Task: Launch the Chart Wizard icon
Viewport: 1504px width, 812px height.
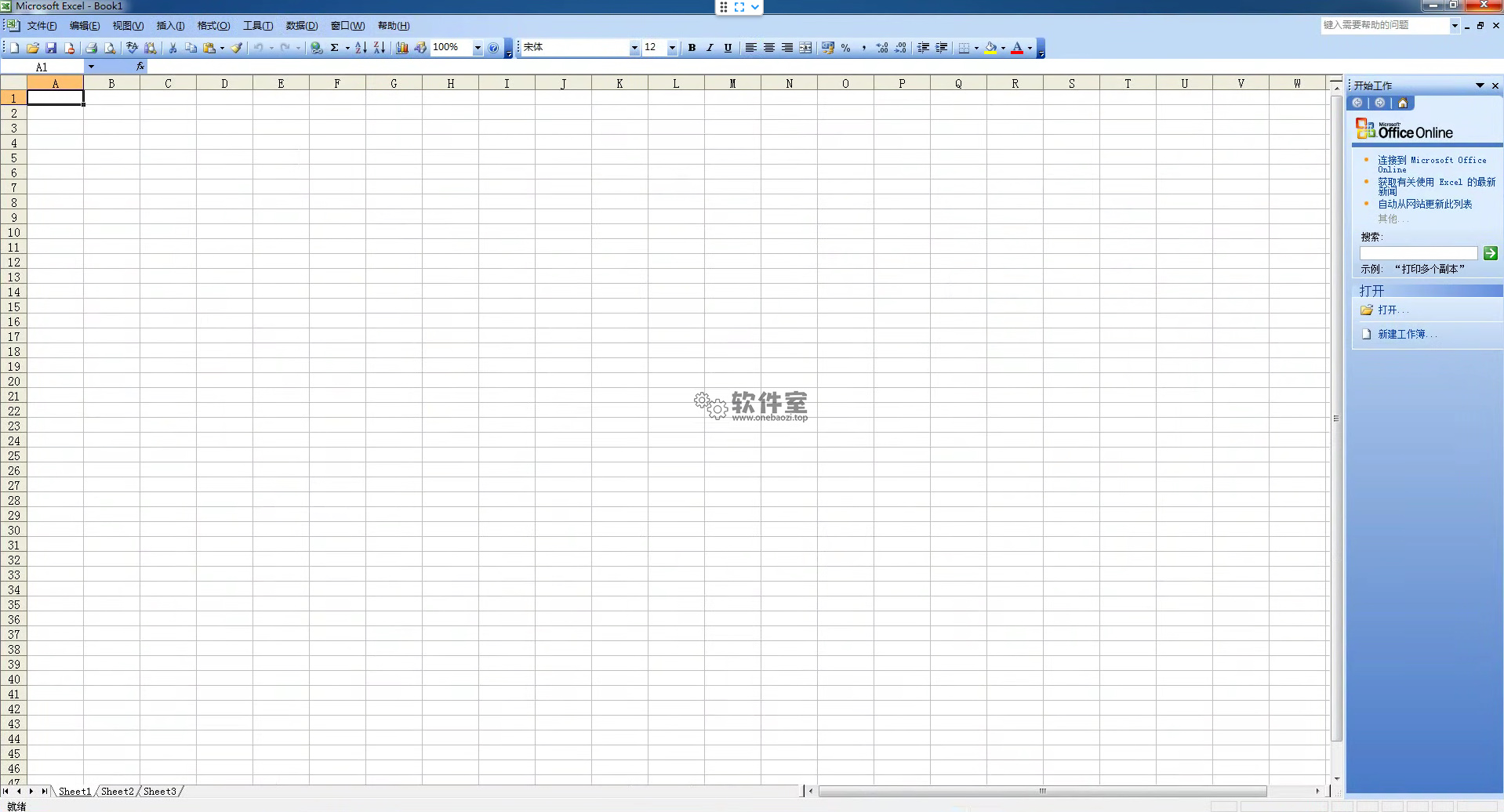Action: (x=402, y=48)
